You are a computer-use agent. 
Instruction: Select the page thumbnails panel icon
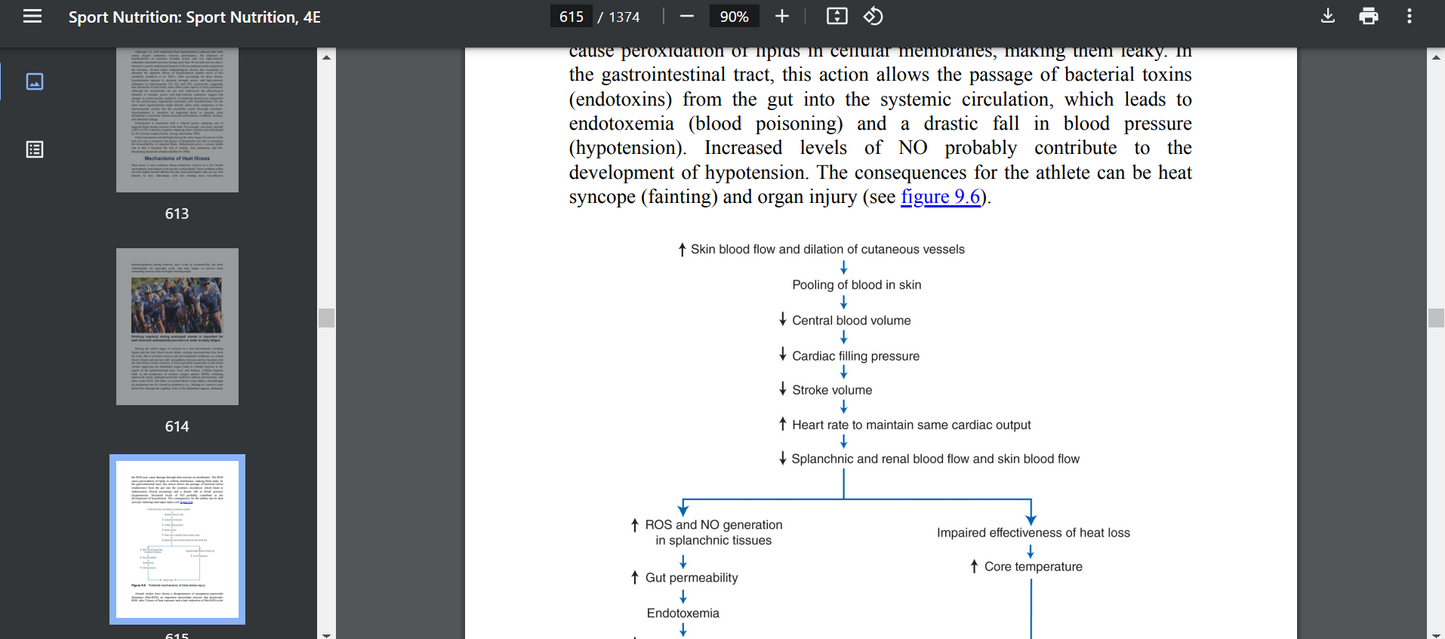(33, 81)
